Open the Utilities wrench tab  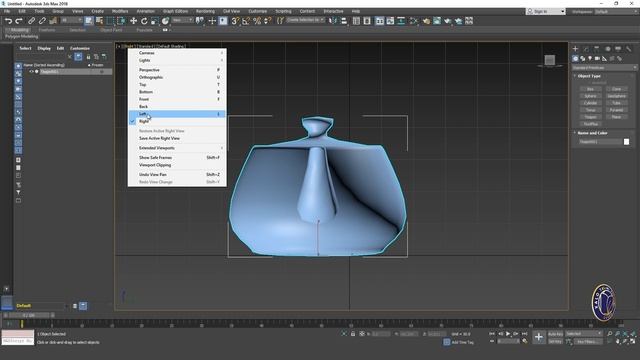(x=629, y=49)
